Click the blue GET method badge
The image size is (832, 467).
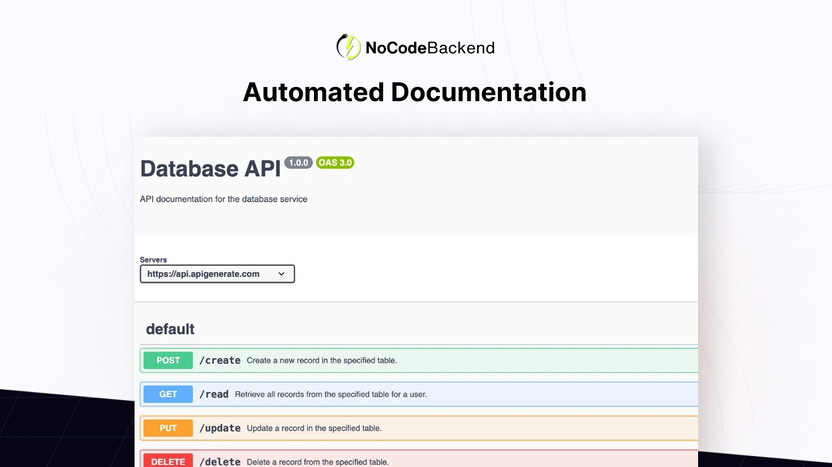click(168, 394)
